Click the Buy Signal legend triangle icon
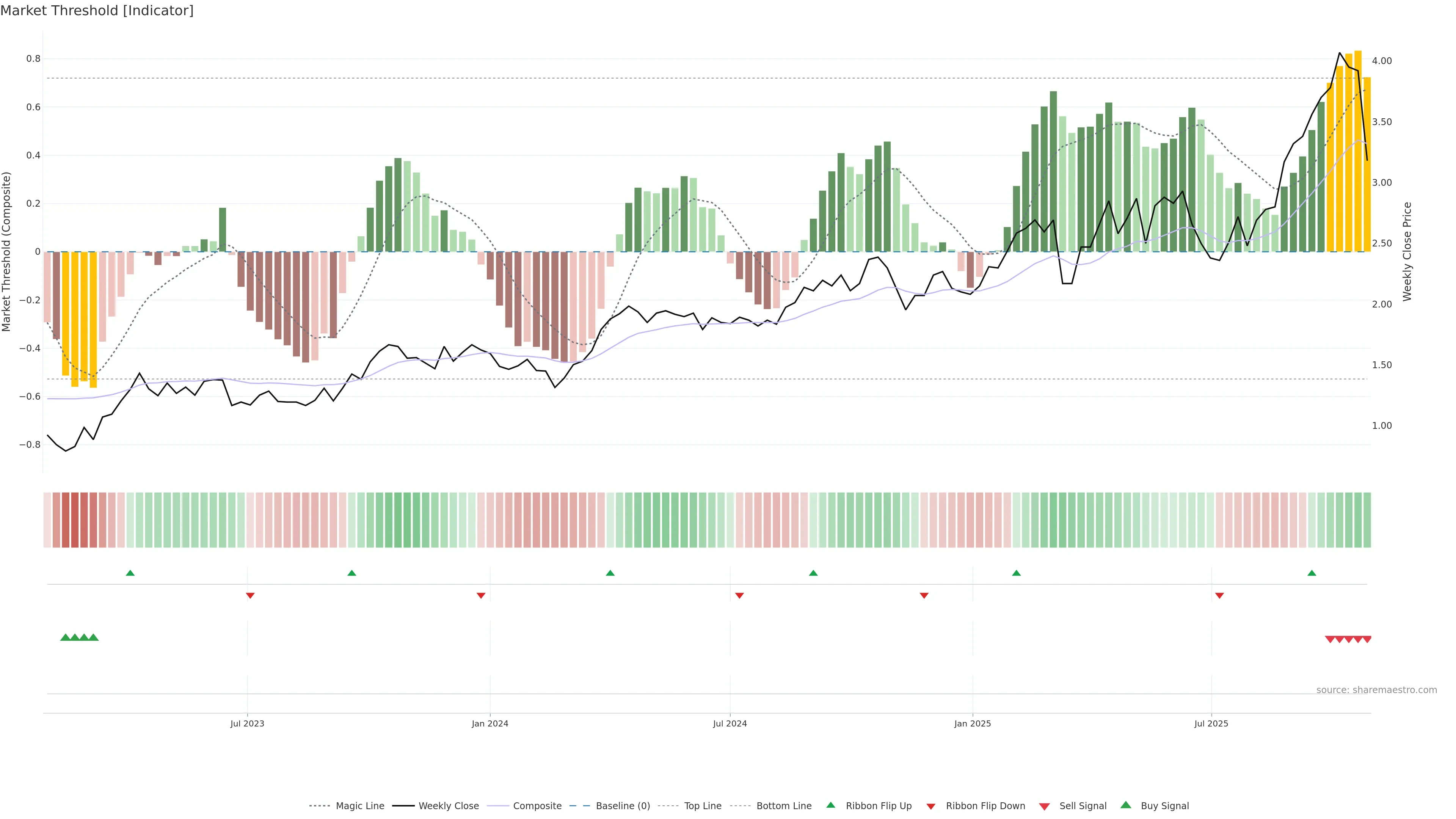Image resolution: width=1456 pixels, height=819 pixels. [x=1126, y=805]
